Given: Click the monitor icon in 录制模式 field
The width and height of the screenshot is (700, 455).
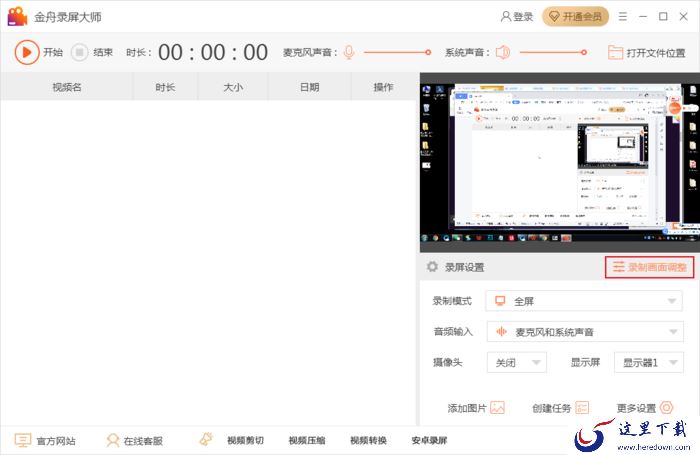Looking at the screenshot, I should pyautogui.click(x=500, y=301).
